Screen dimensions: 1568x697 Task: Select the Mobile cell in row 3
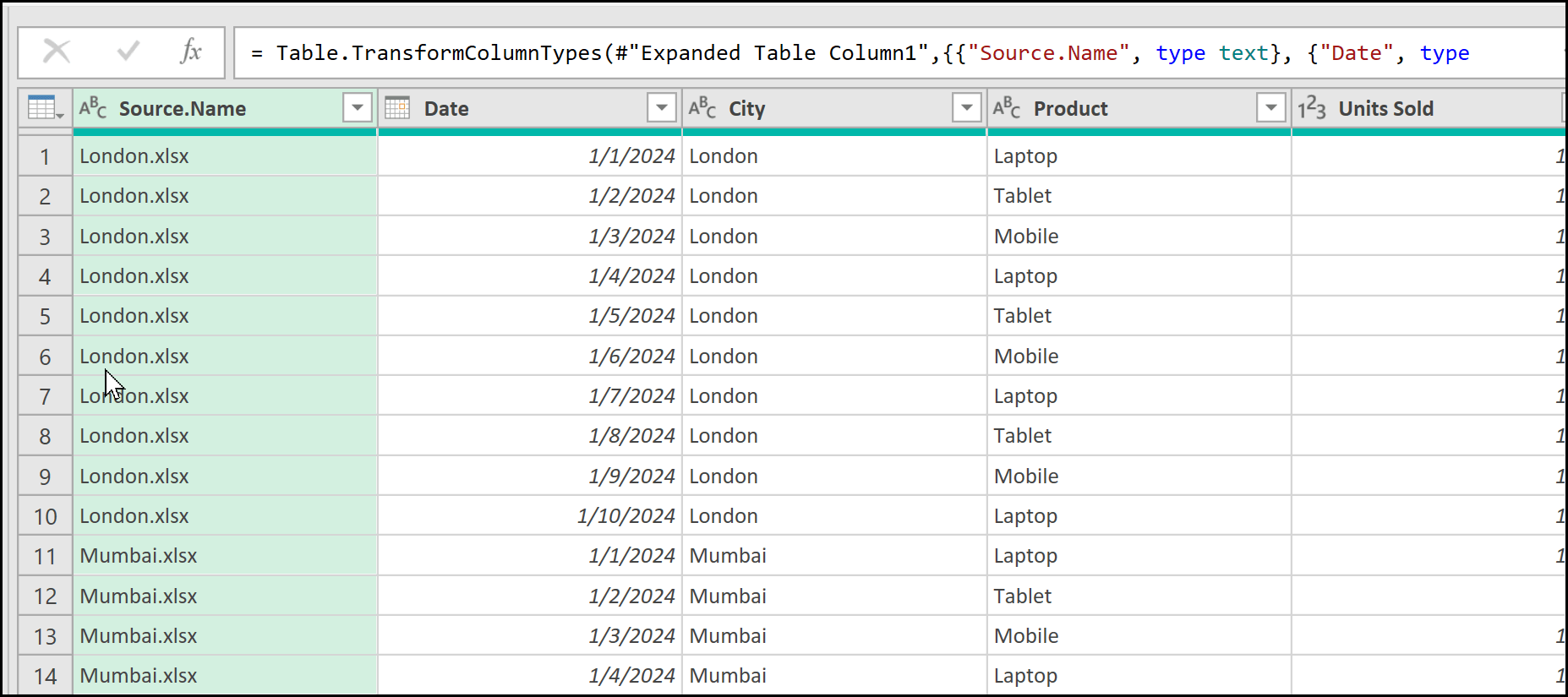pyautogui.click(x=1026, y=237)
